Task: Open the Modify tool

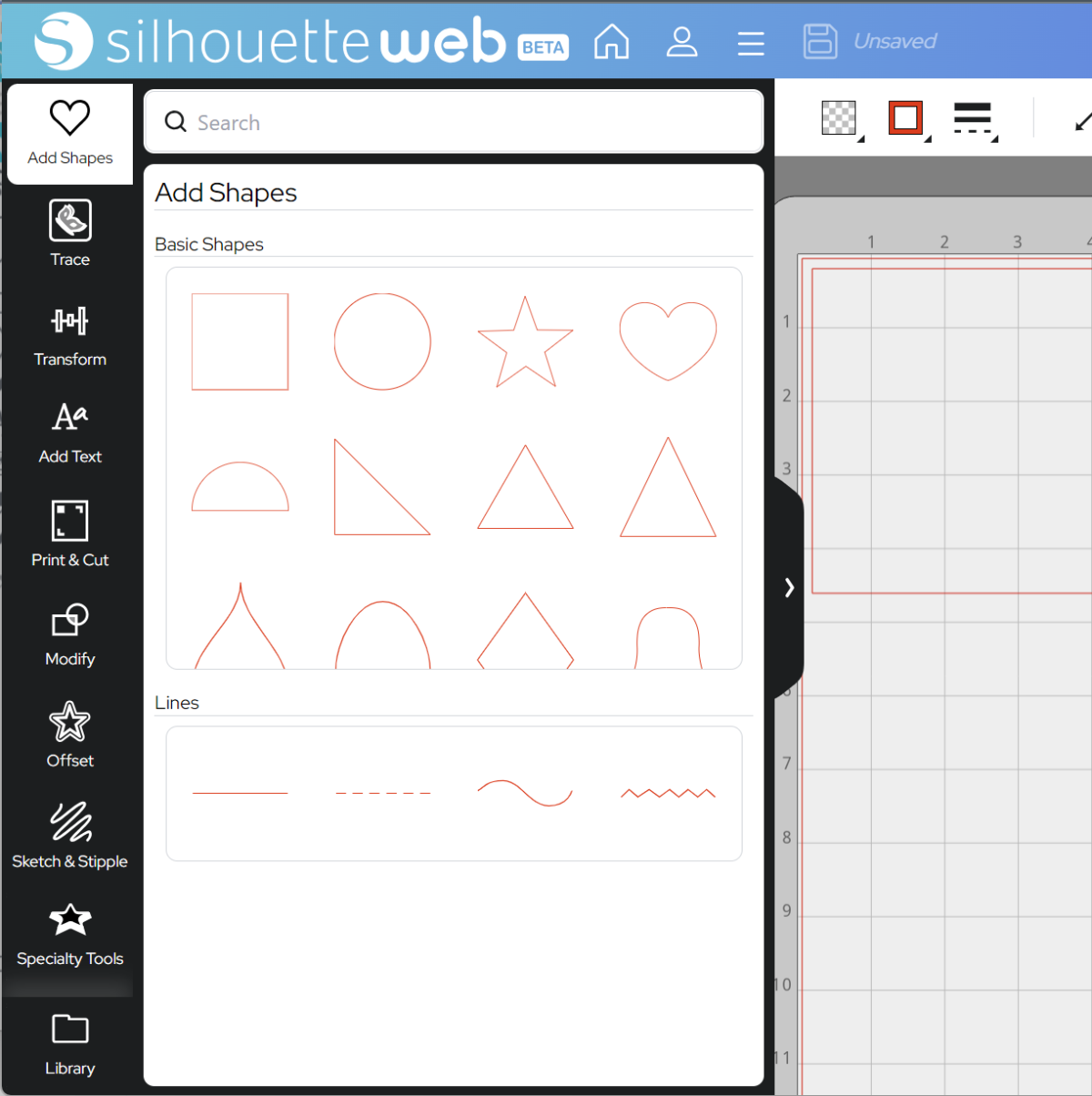Action: click(x=70, y=635)
